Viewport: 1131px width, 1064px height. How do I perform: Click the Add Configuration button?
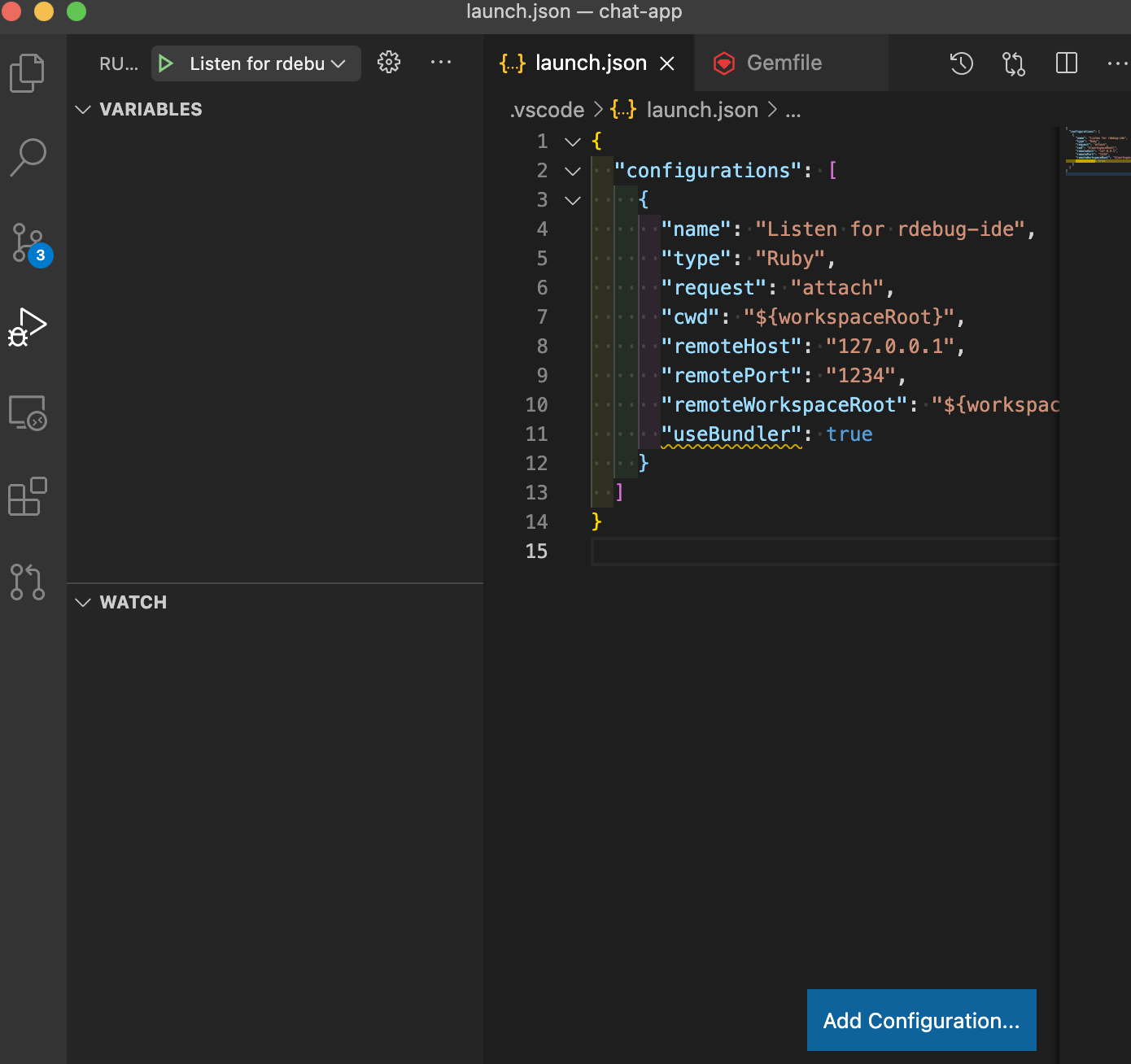click(x=920, y=1020)
